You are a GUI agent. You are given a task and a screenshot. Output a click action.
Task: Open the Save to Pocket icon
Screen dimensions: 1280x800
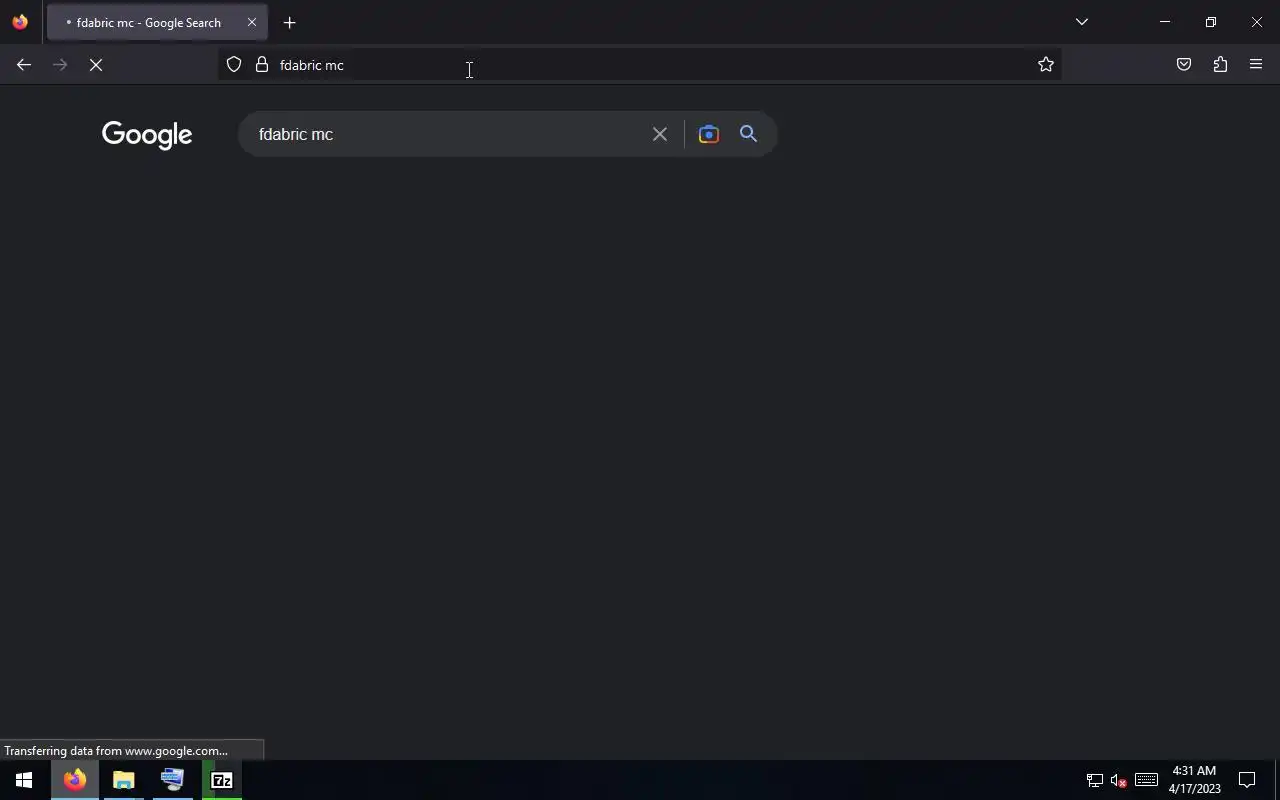pyautogui.click(x=1184, y=65)
